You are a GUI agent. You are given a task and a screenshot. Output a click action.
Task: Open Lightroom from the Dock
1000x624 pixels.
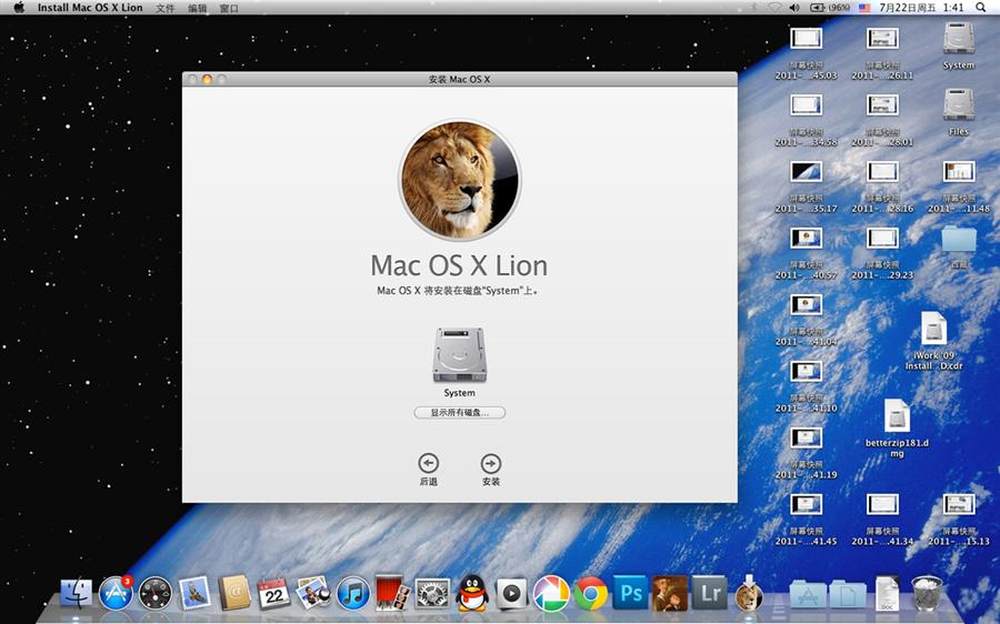709,593
